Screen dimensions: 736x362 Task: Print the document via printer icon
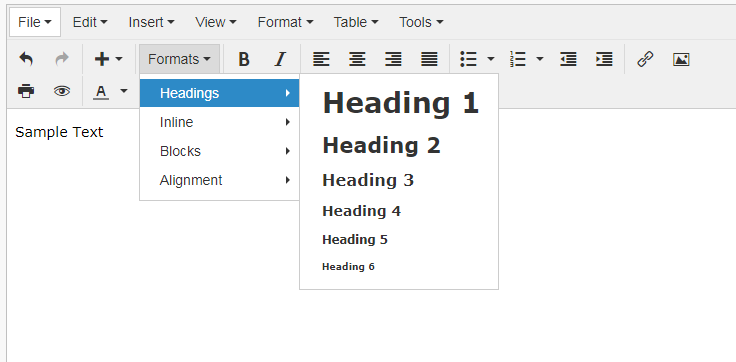coord(26,91)
